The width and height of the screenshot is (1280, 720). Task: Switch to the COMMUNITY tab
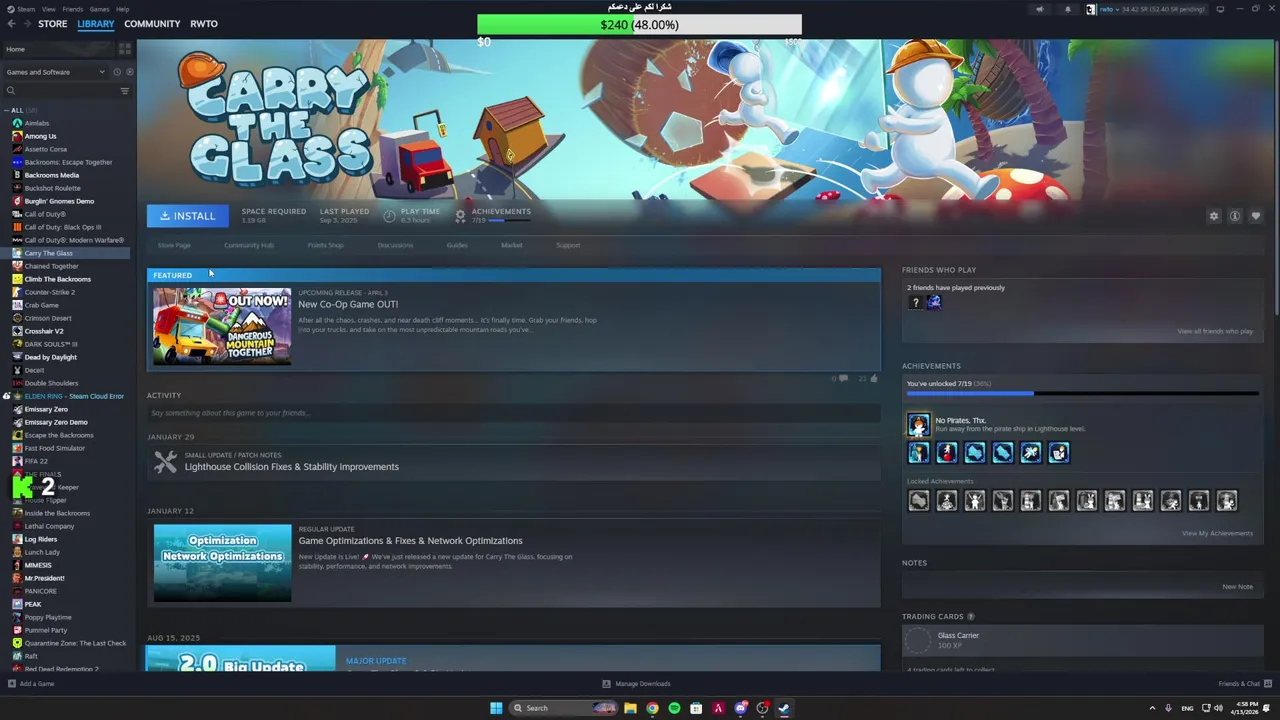152,24
